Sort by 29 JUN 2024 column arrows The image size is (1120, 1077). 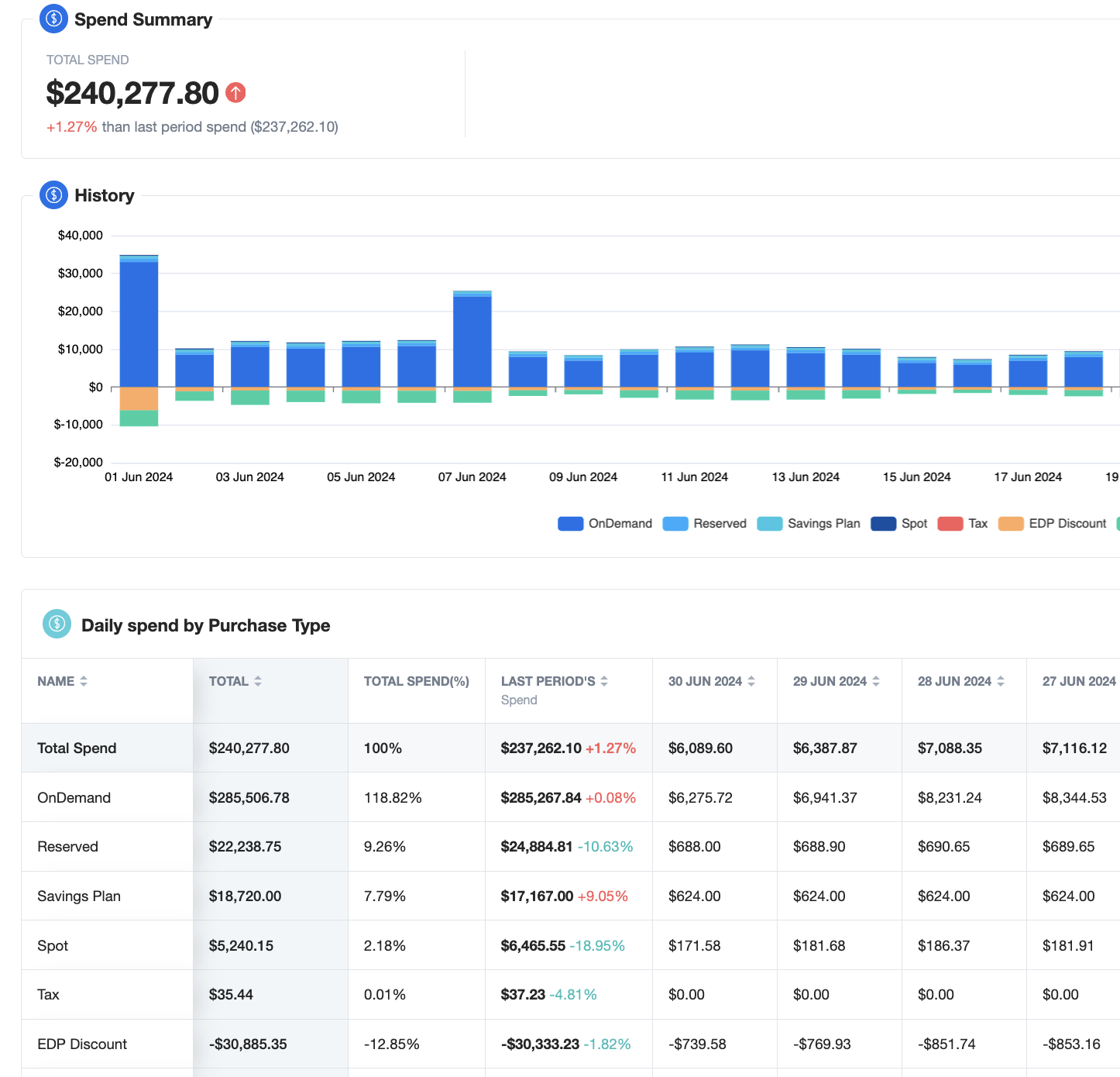(x=876, y=681)
